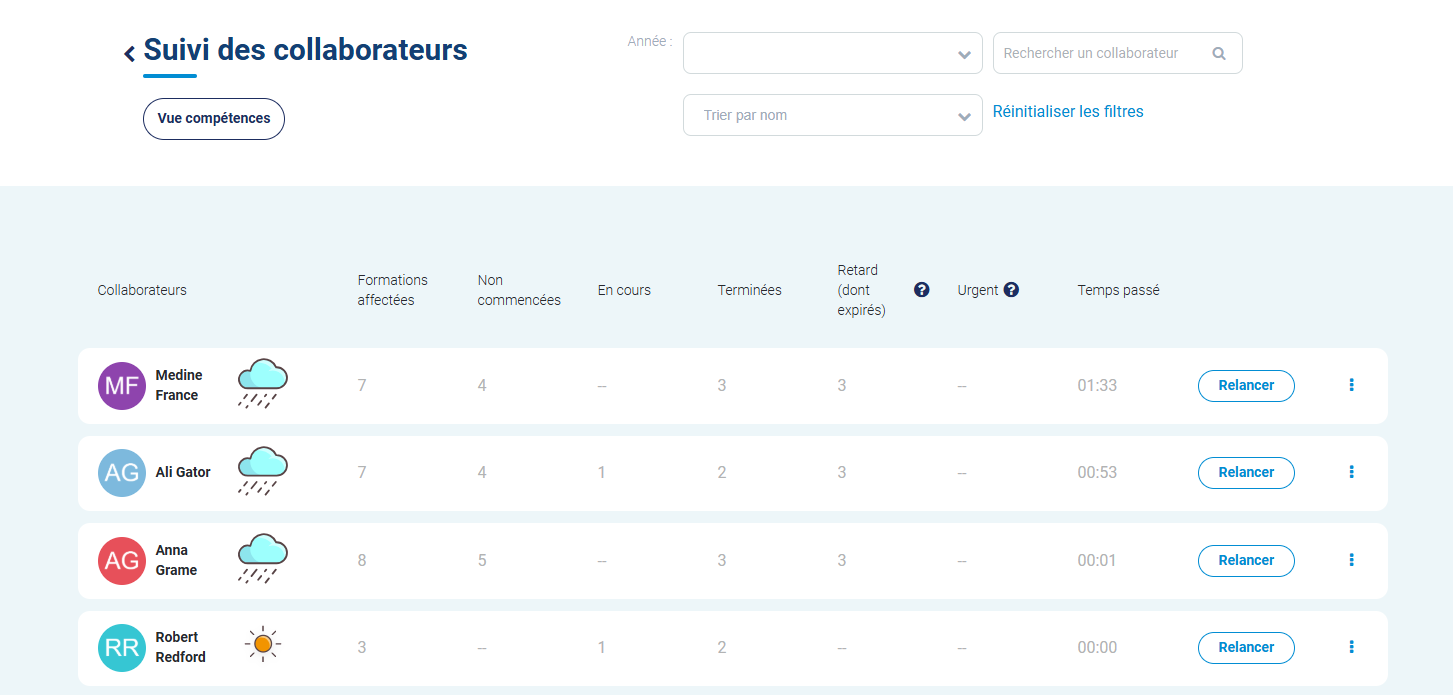Screen dimensions: 1453x695
Task: Click the help icon next to Retard
Action: [x=921, y=290]
